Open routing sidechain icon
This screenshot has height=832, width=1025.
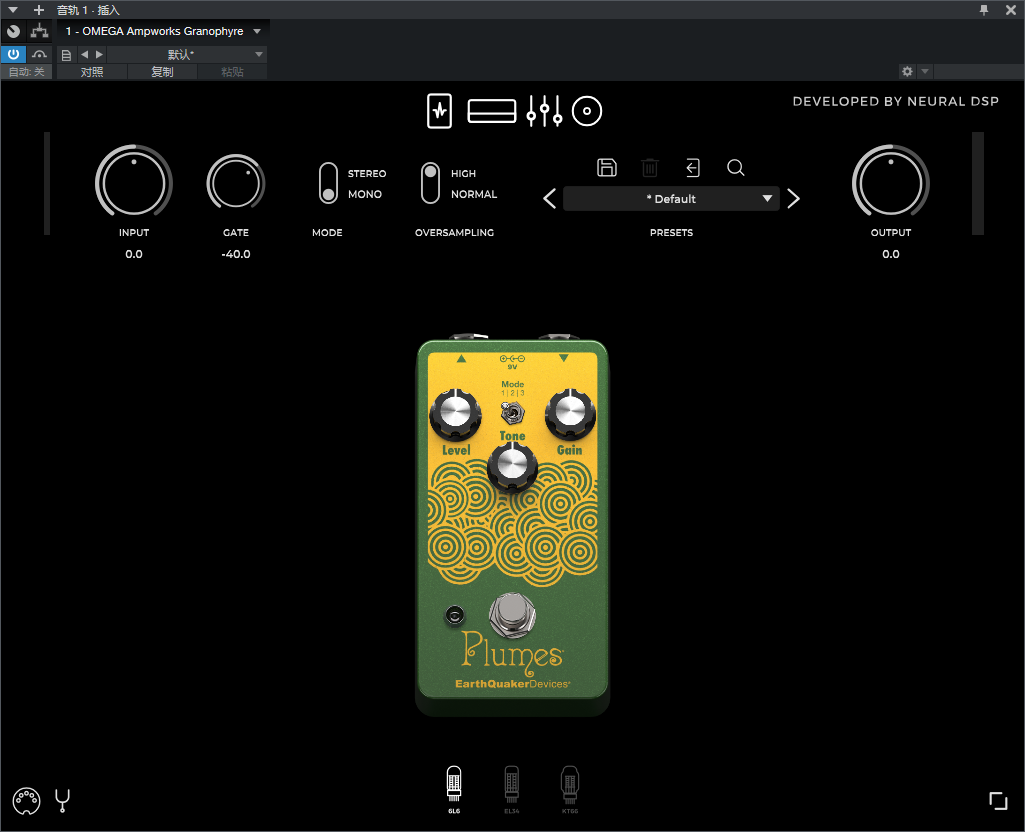(x=39, y=31)
